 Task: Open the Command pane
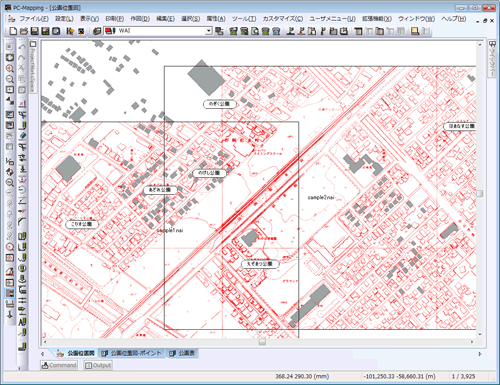pyautogui.click(x=59, y=365)
